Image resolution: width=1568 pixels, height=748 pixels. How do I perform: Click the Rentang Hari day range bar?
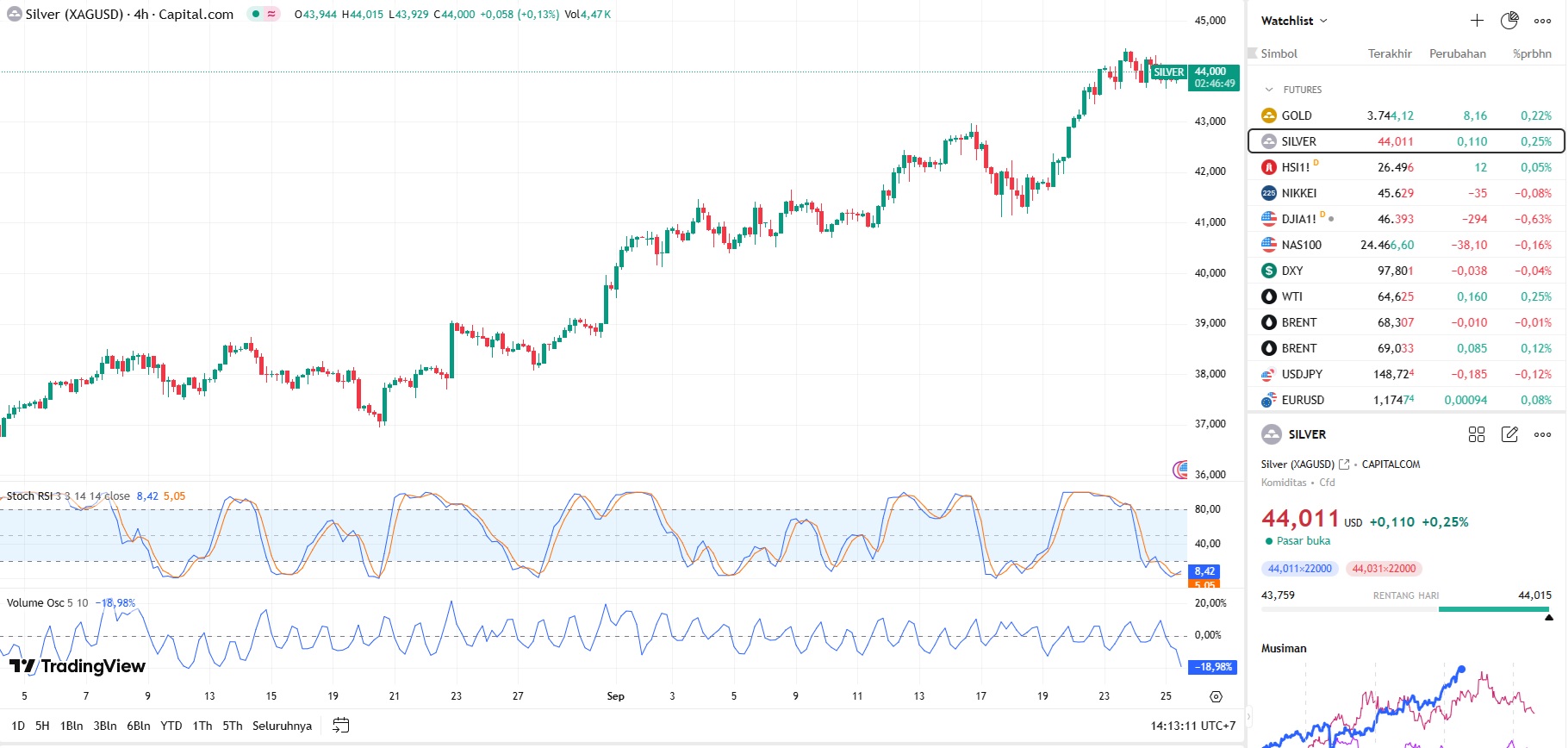[x=1406, y=608]
